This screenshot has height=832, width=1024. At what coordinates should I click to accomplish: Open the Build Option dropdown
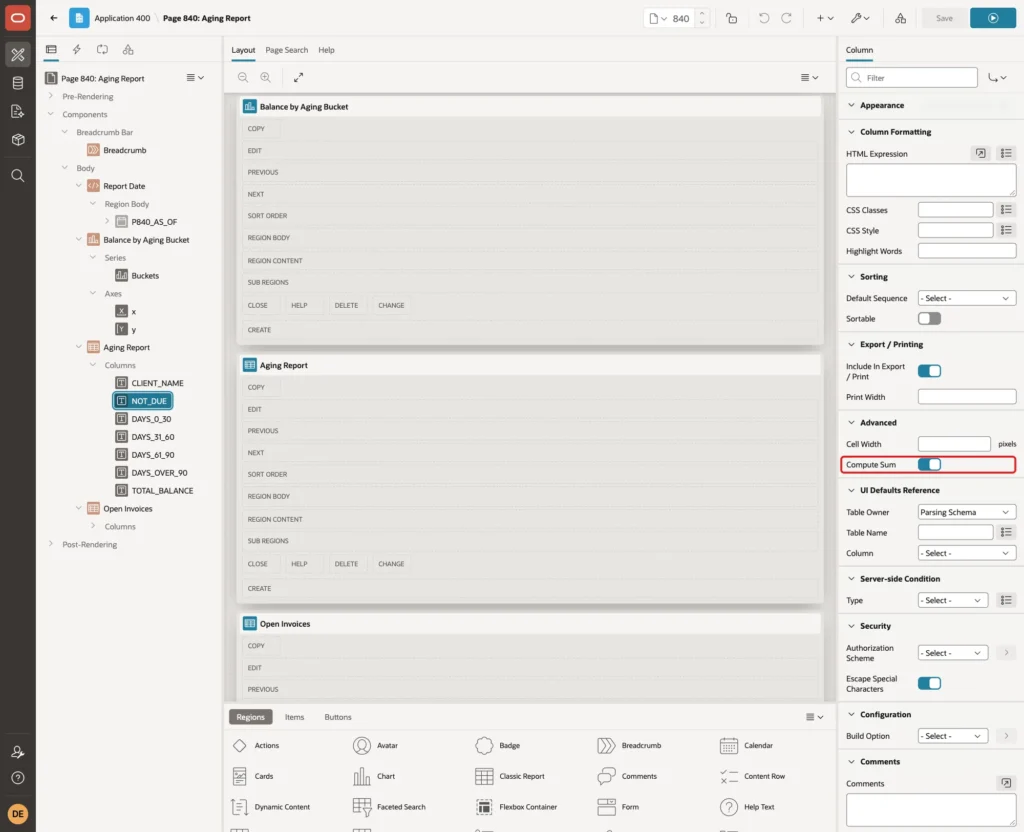point(952,737)
